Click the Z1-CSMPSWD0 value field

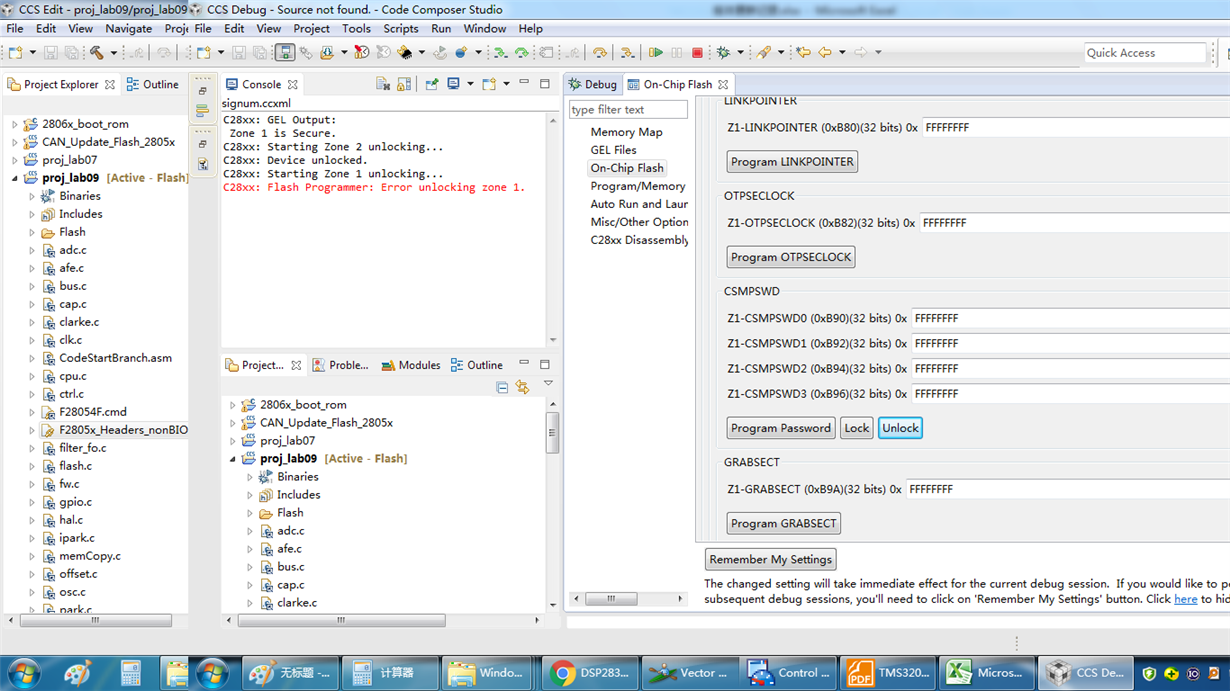point(1070,319)
